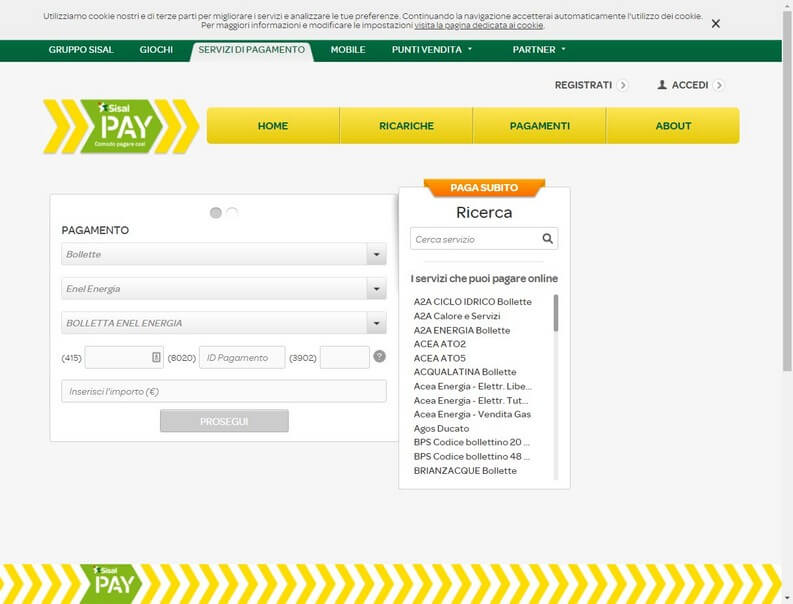The width and height of the screenshot is (793, 604).
Task: Expand the PUNTI VENDITA menu
Action: click(x=431, y=50)
